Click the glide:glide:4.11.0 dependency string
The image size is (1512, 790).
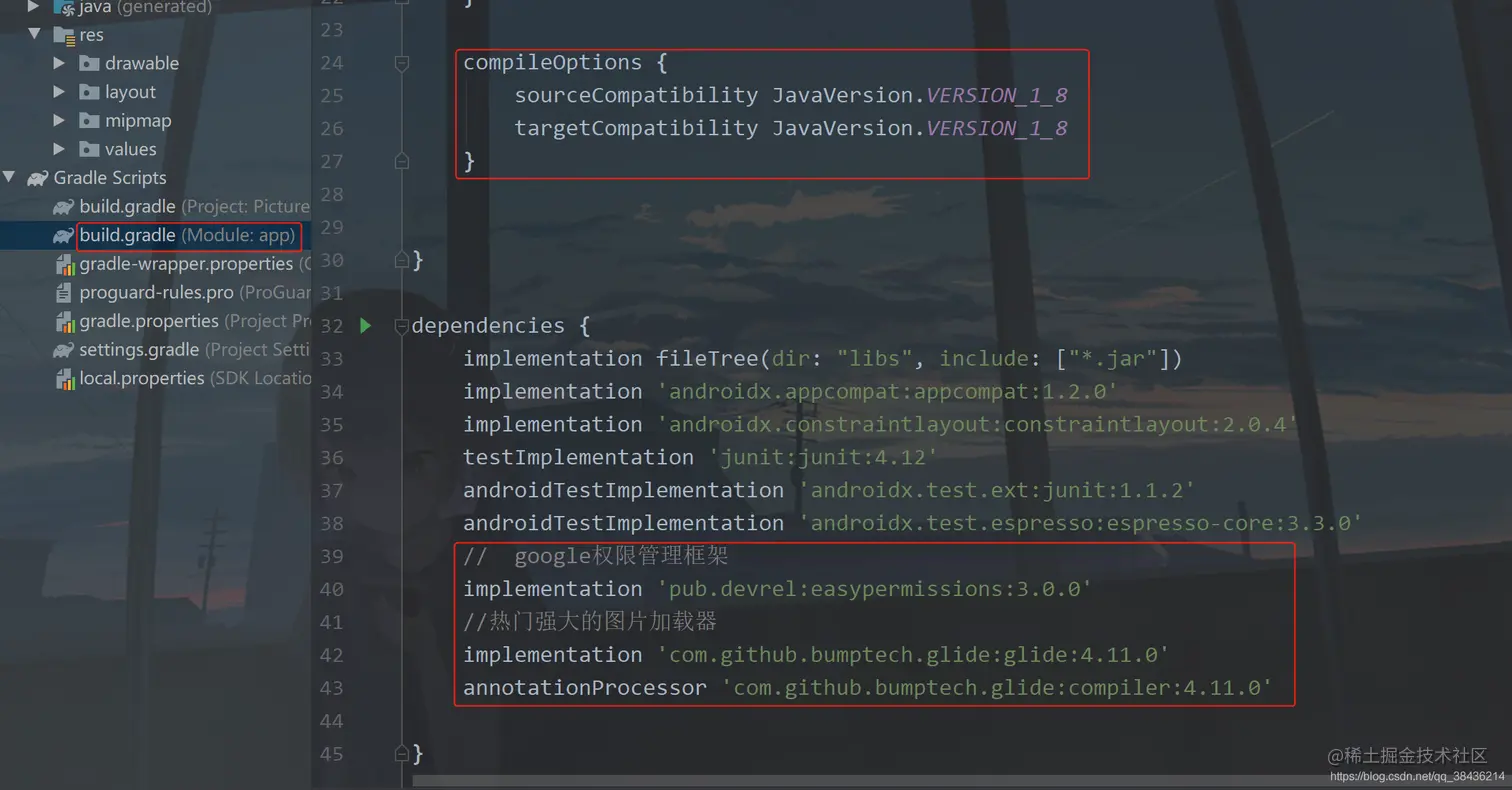pyautogui.click(x=913, y=655)
